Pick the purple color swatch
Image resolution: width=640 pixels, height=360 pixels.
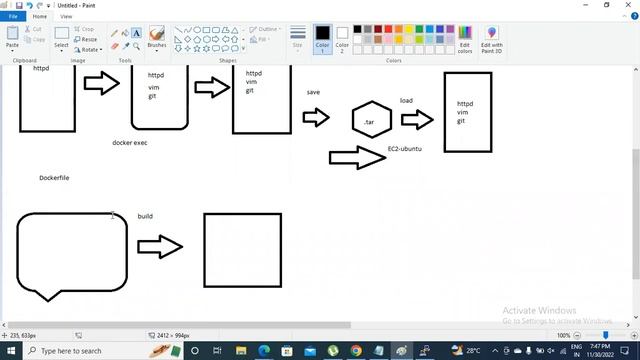coord(450,29)
